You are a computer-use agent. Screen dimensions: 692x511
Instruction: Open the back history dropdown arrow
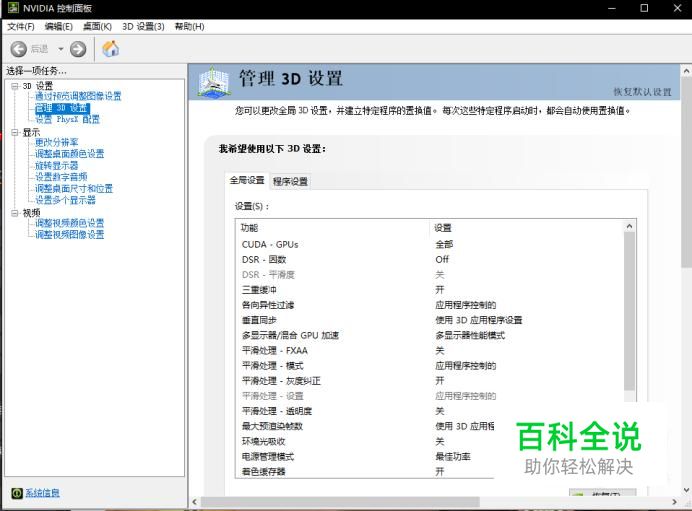tap(61, 49)
